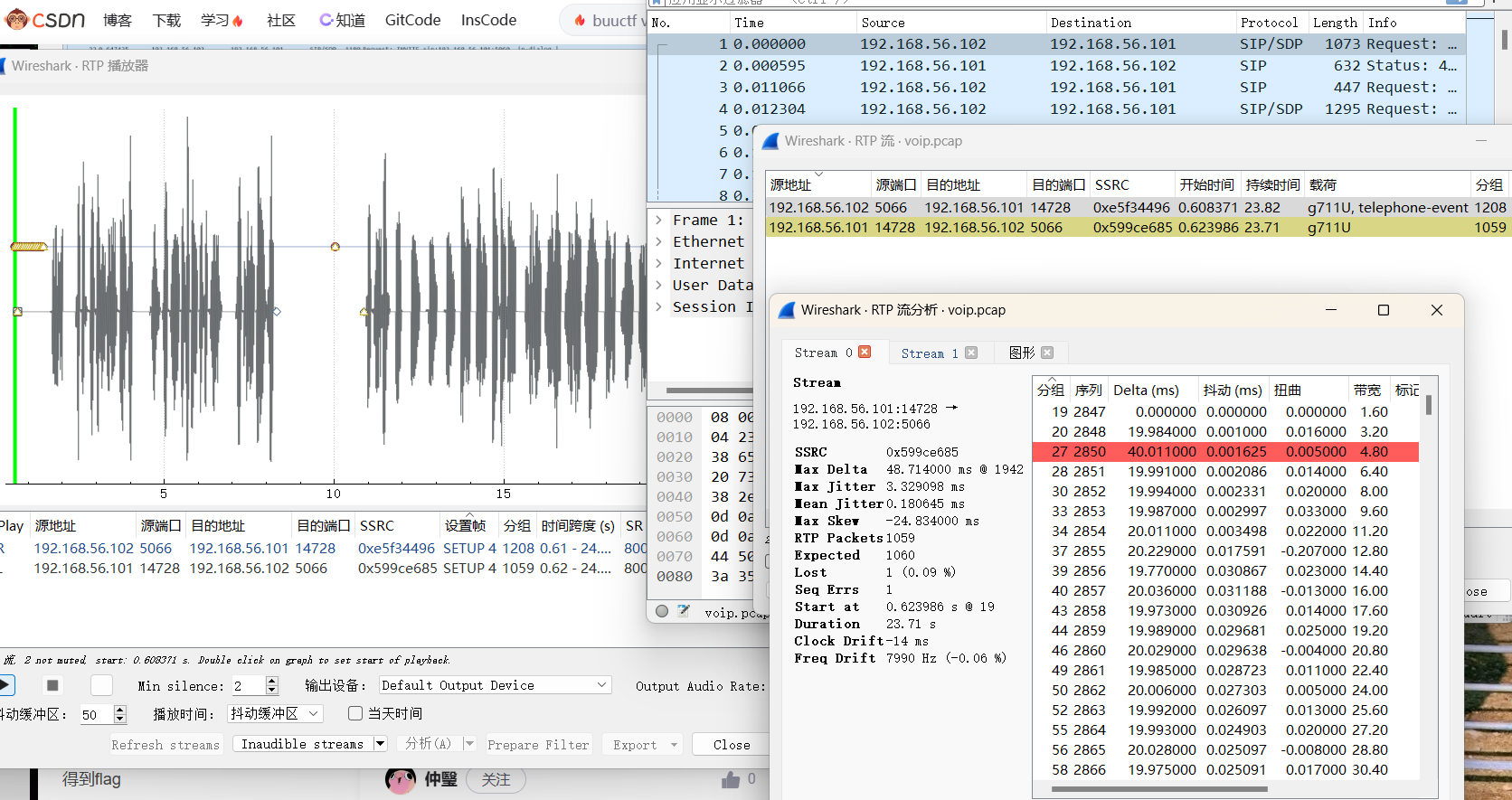Click the orange circle marker on the upper waveform
This screenshot has width=1512, height=800.
pyautogui.click(x=335, y=247)
